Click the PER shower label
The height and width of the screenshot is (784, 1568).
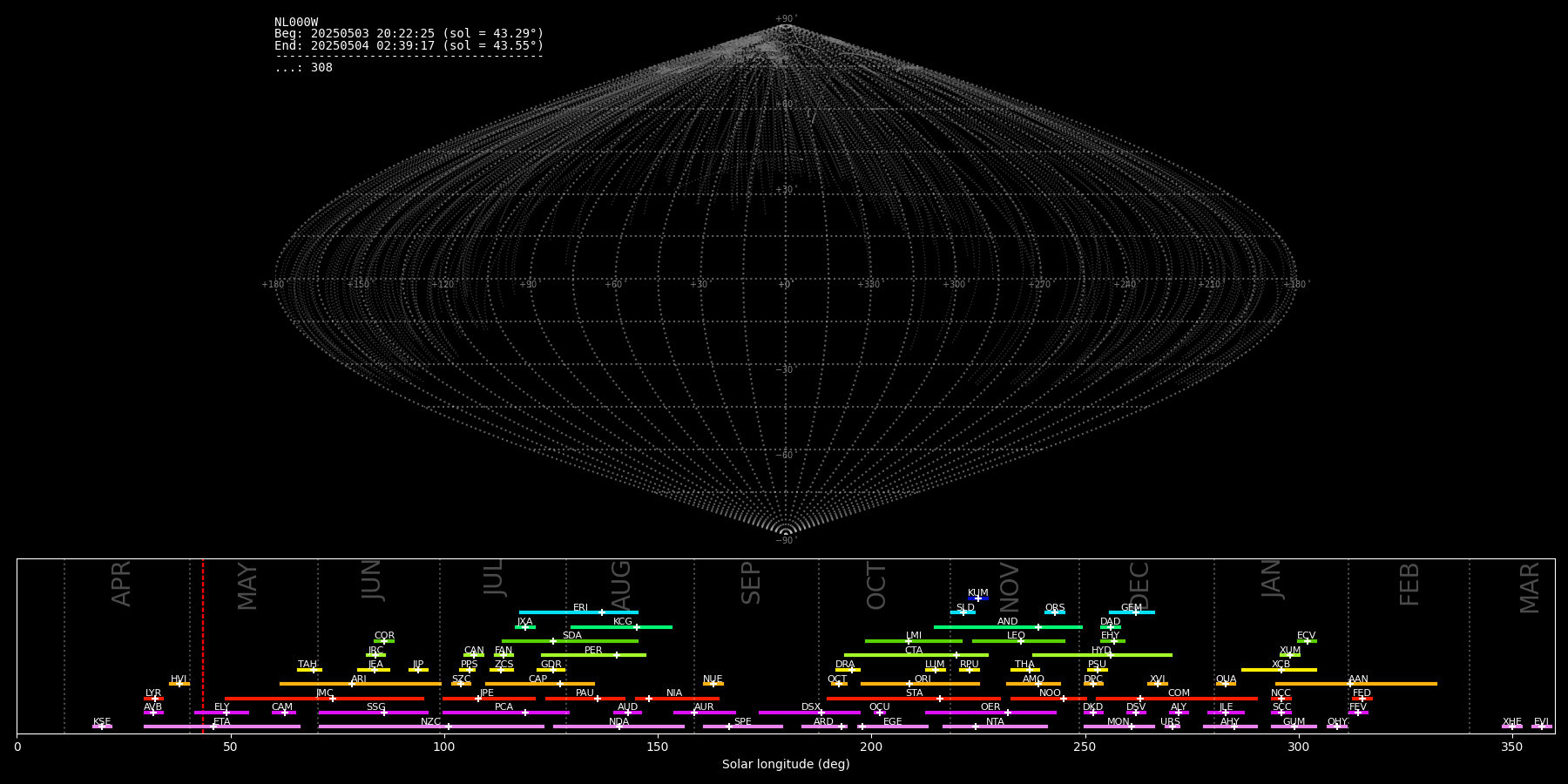pyautogui.click(x=593, y=650)
